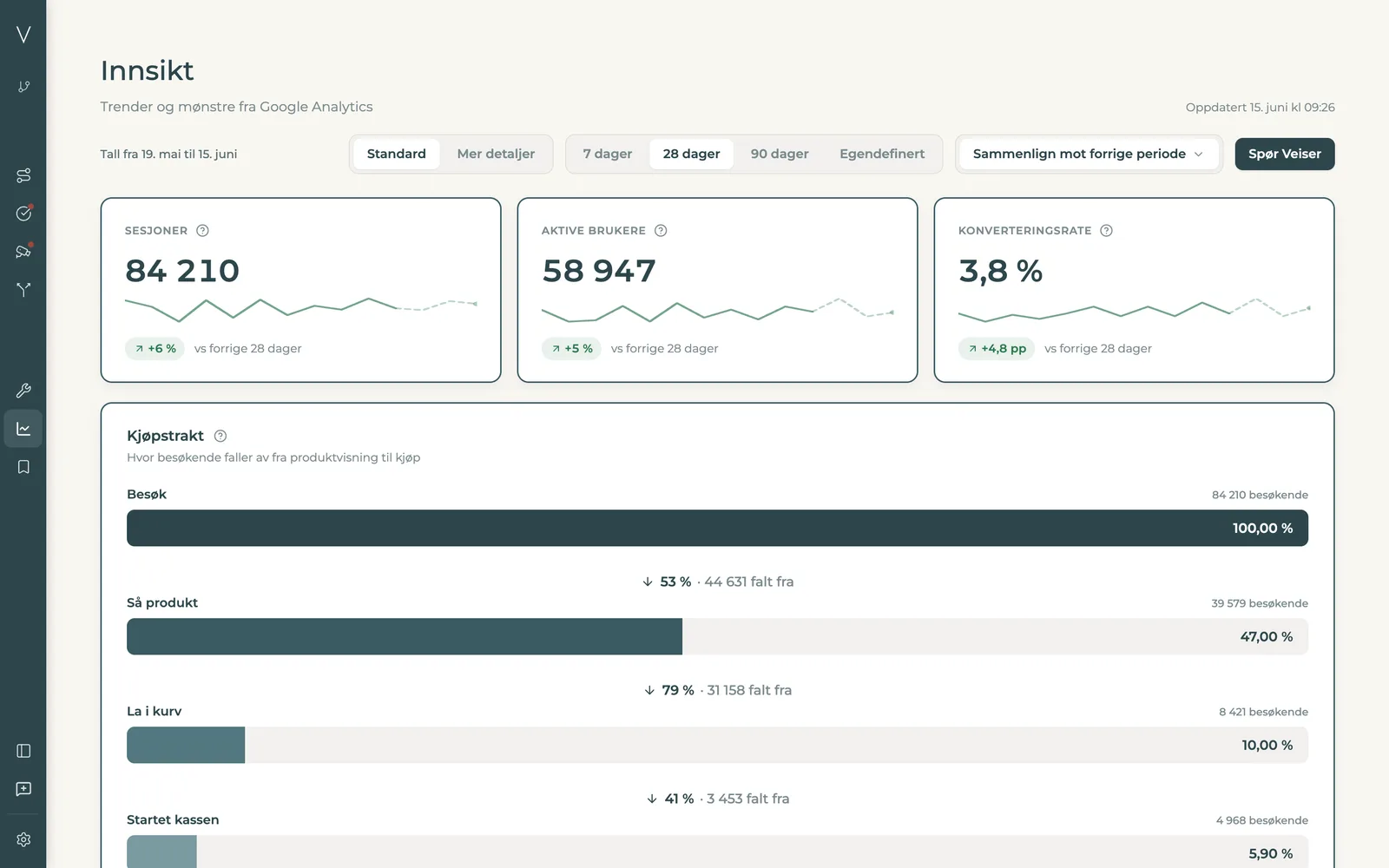This screenshot has height=868, width=1389.
Task: Open the line chart insights icon
Action: [x=23, y=429]
